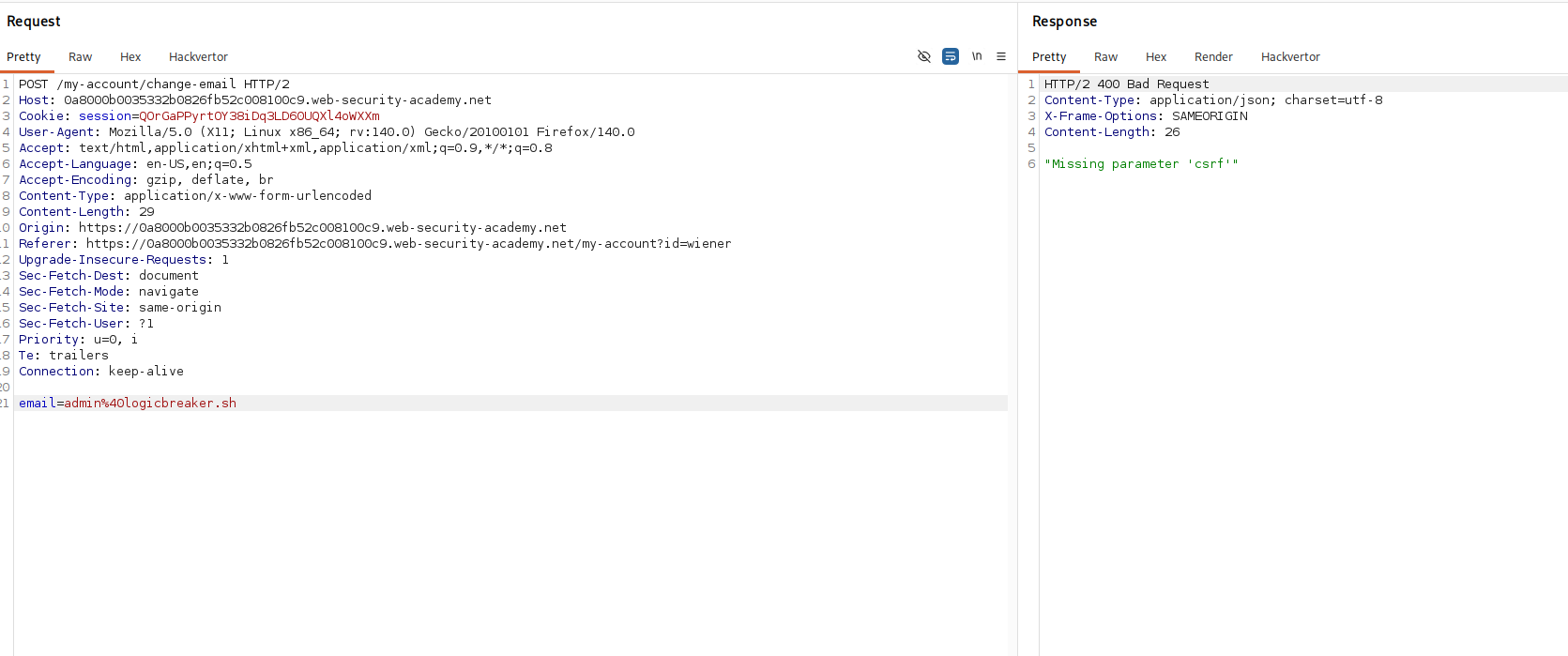Click the Referer header line
1568x656 pixels.
[375, 244]
